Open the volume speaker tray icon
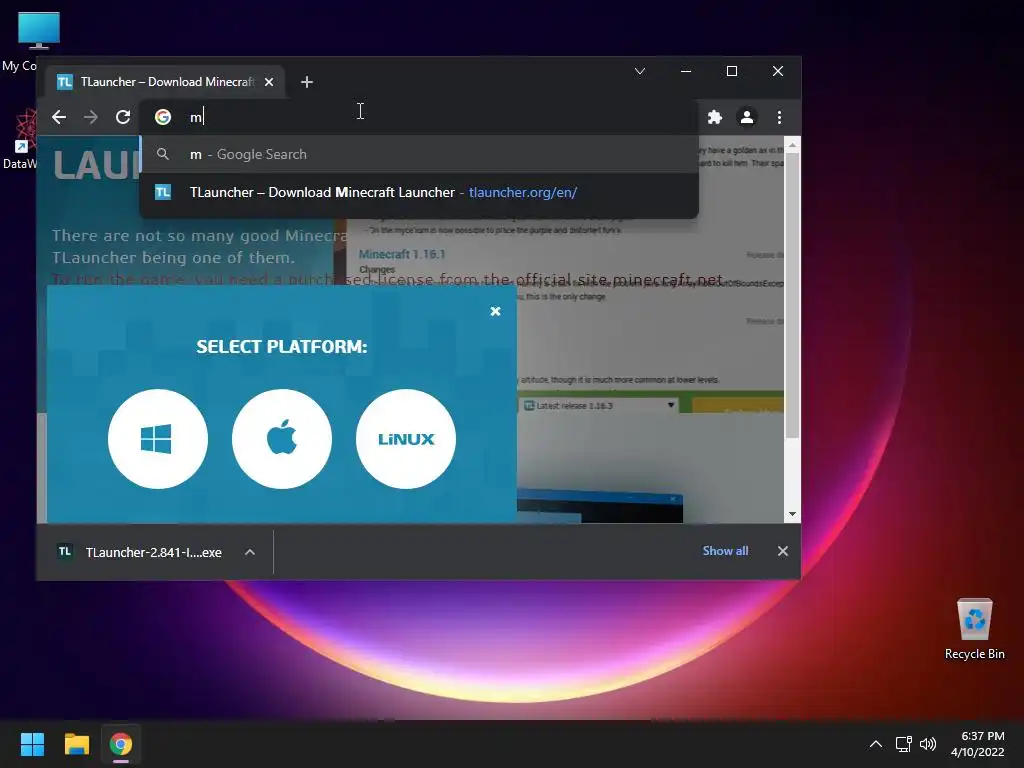This screenshot has height=768, width=1024. (927, 744)
